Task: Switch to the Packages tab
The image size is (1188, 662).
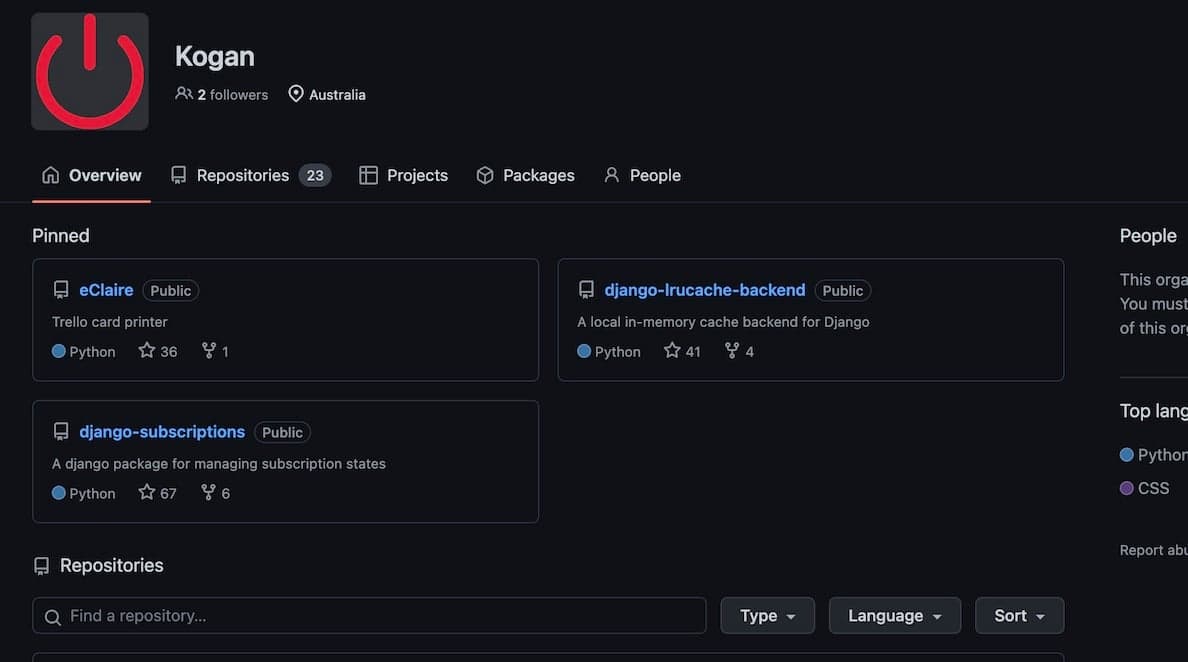Action: [525, 175]
